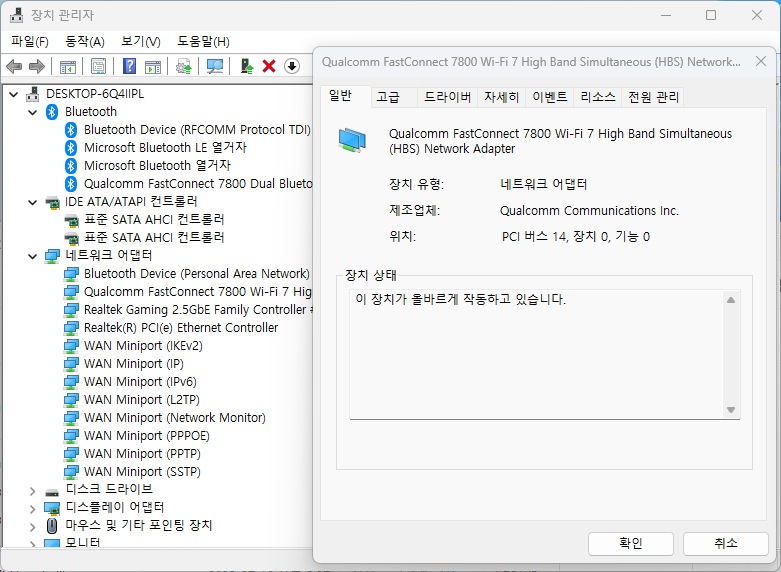Collapse the 네트워크 어댑터 category
Screen dimensions: 781x572
[33, 256]
